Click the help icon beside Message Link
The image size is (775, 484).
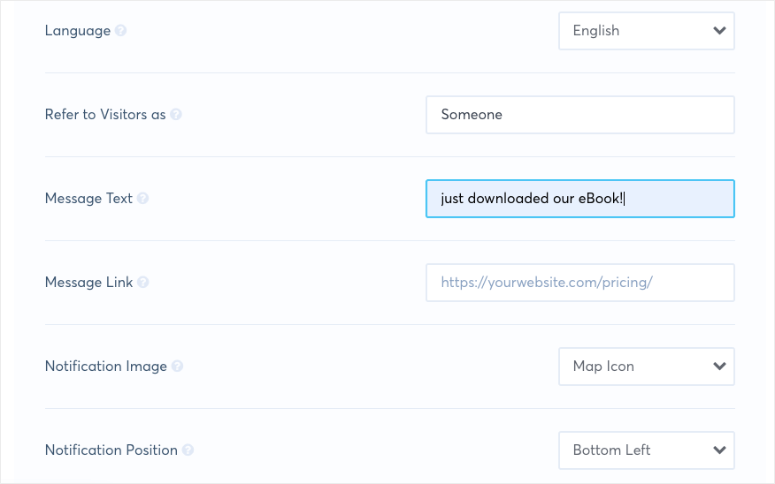[143, 282]
